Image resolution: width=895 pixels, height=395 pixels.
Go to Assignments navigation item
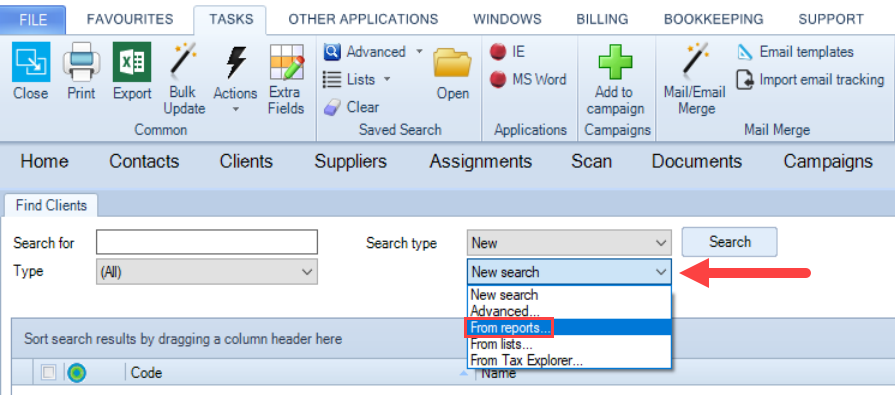click(x=481, y=162)
